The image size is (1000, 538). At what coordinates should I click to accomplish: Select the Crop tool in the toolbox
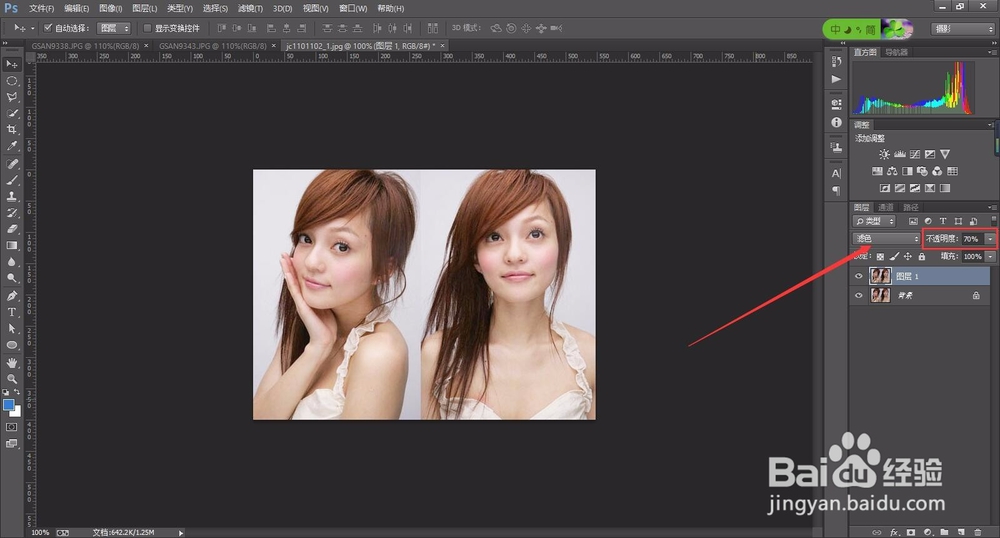[12, 130]
